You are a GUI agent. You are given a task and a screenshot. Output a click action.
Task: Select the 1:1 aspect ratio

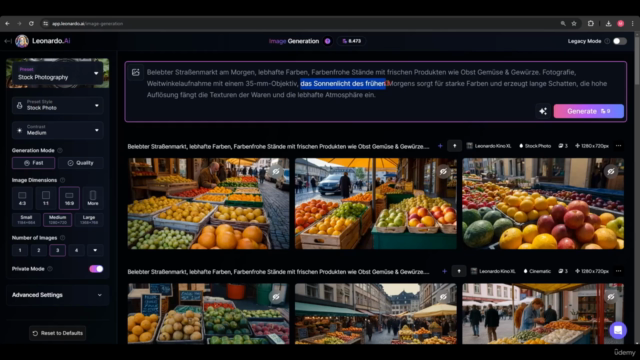click(46, 198)
